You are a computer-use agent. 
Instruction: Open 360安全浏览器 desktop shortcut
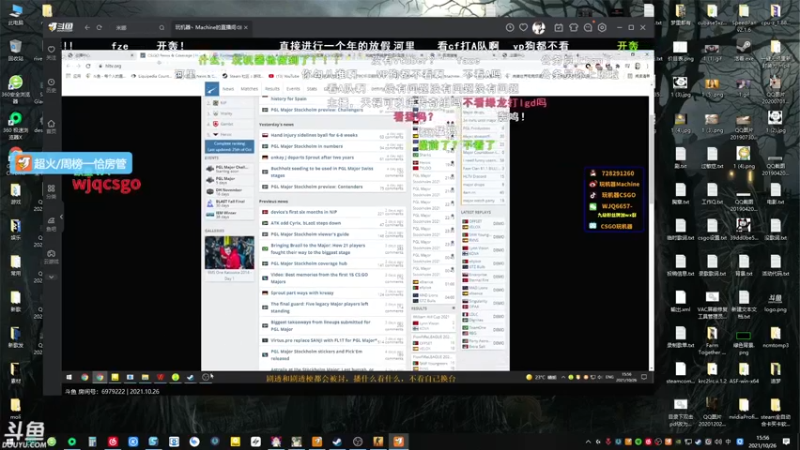click(x=15, y=89)
